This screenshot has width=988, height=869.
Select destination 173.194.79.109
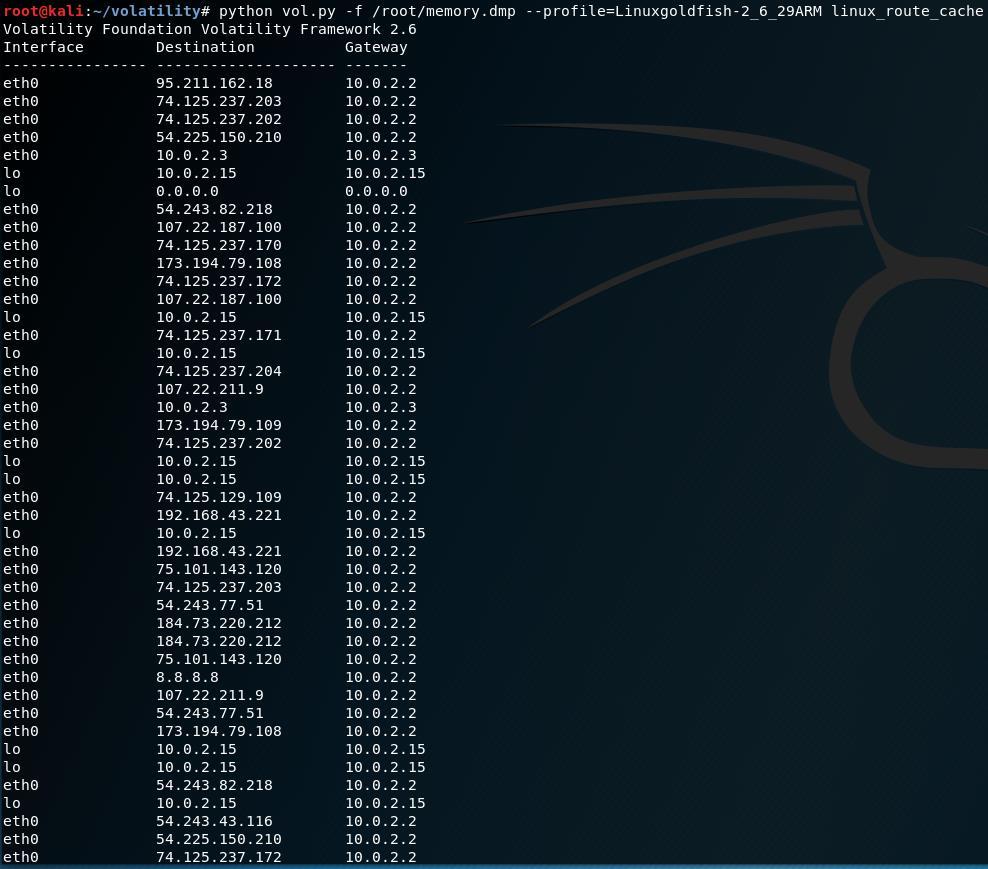pos(219,425)
